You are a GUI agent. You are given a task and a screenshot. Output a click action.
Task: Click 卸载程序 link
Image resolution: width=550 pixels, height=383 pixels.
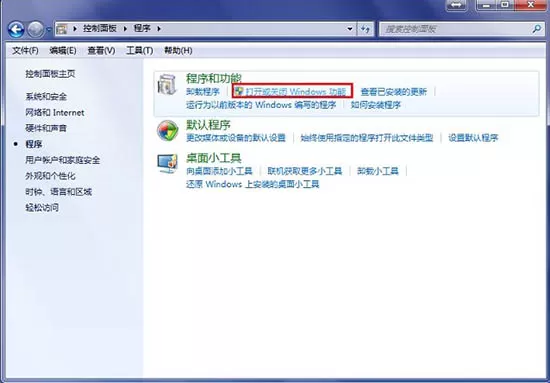tap(203, 92)
